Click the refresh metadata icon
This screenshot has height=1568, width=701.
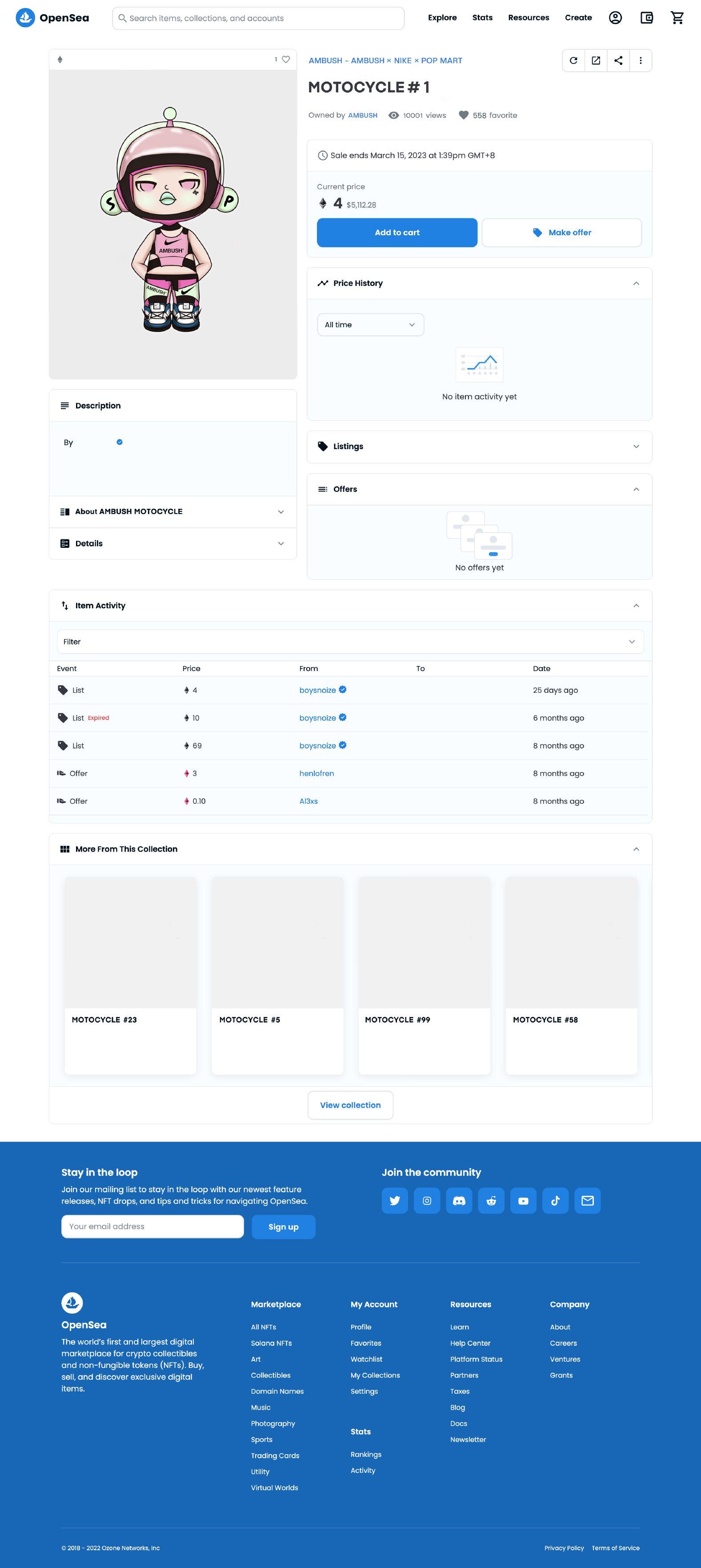[573, 60]
